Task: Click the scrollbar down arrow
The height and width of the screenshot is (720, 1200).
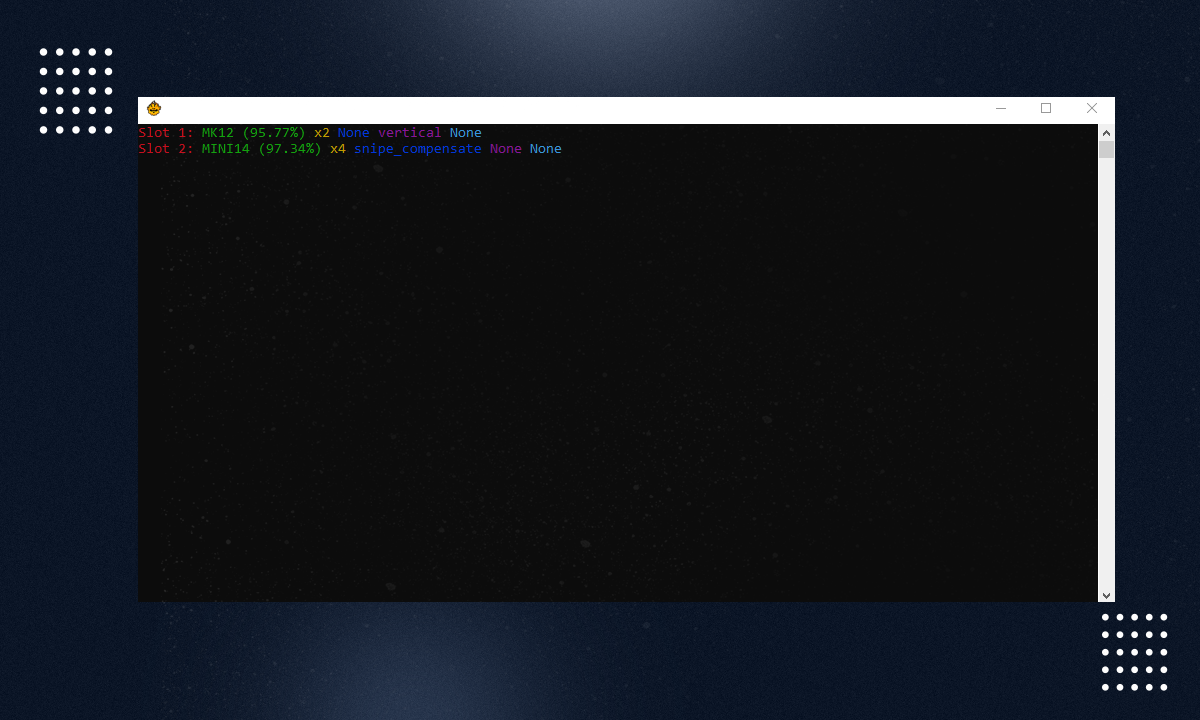Action: [x=1106, y=594]
